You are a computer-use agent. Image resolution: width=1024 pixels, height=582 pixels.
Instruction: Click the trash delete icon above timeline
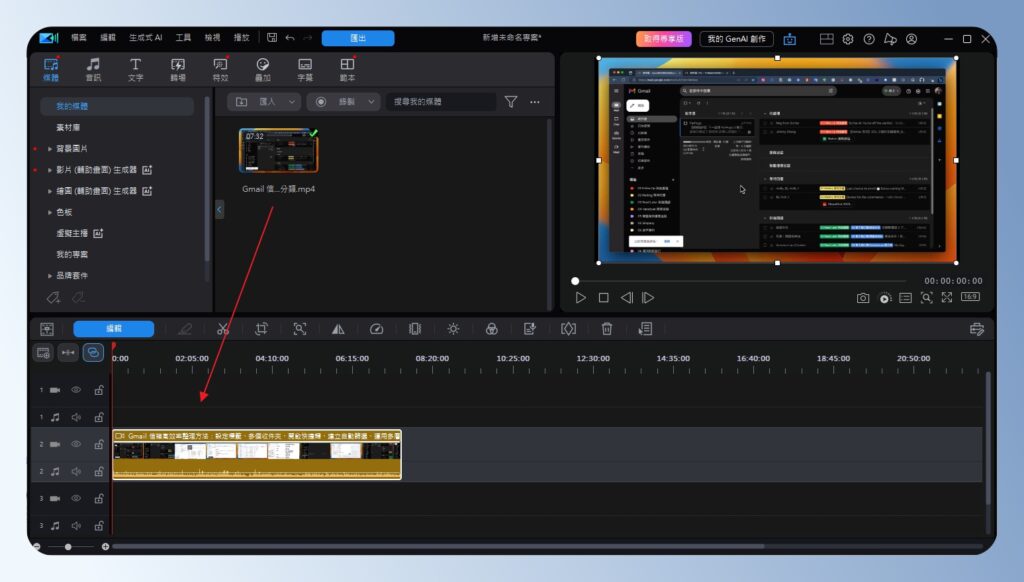pos(606,328)
